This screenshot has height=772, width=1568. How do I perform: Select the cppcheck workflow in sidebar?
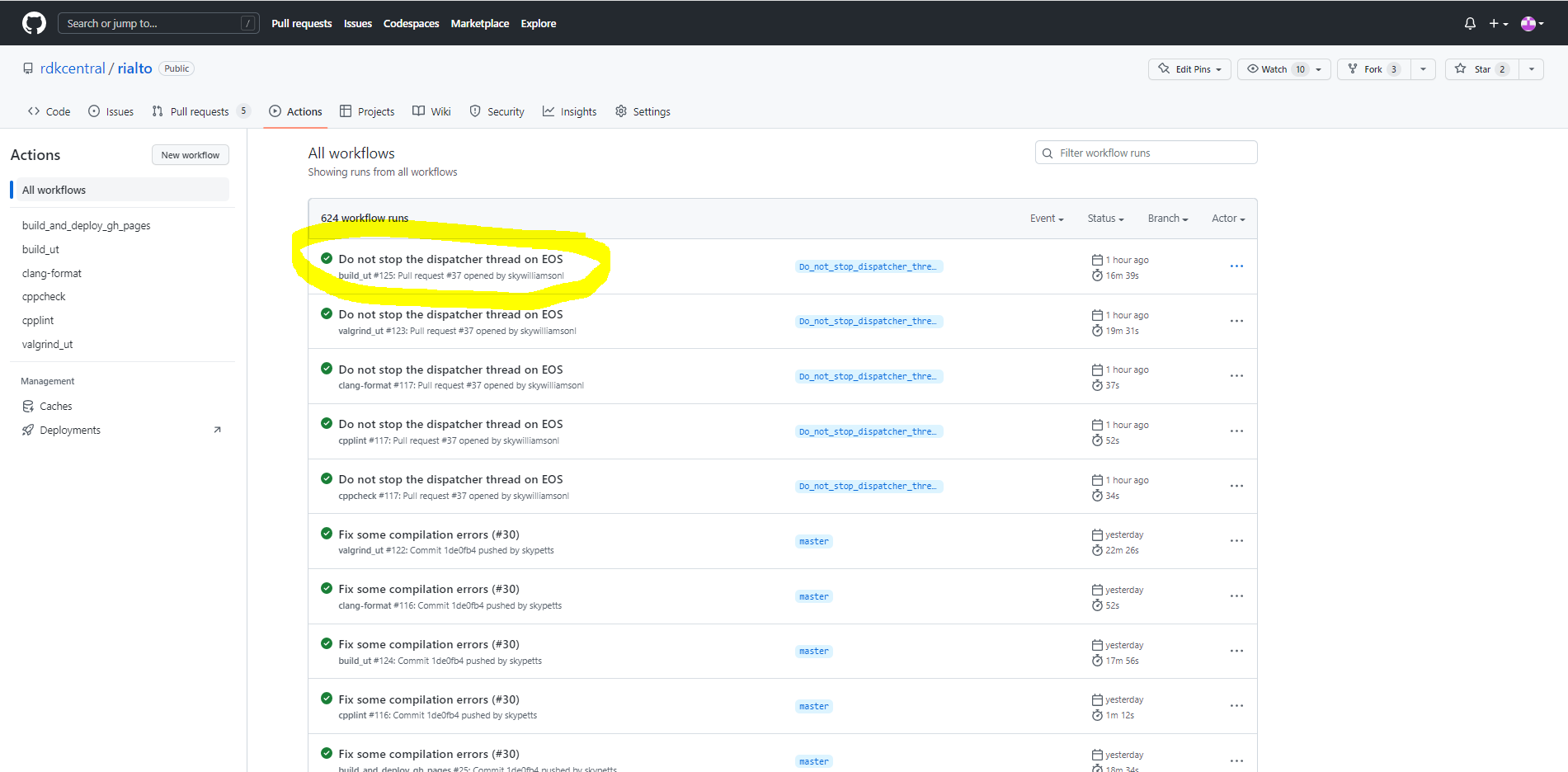[x=44, y=296]
